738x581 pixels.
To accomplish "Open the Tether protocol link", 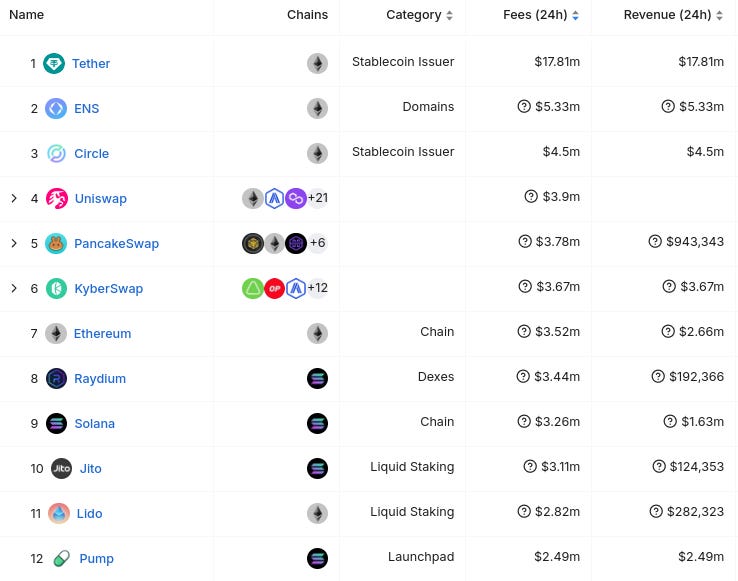I will (x=91, y=64).
